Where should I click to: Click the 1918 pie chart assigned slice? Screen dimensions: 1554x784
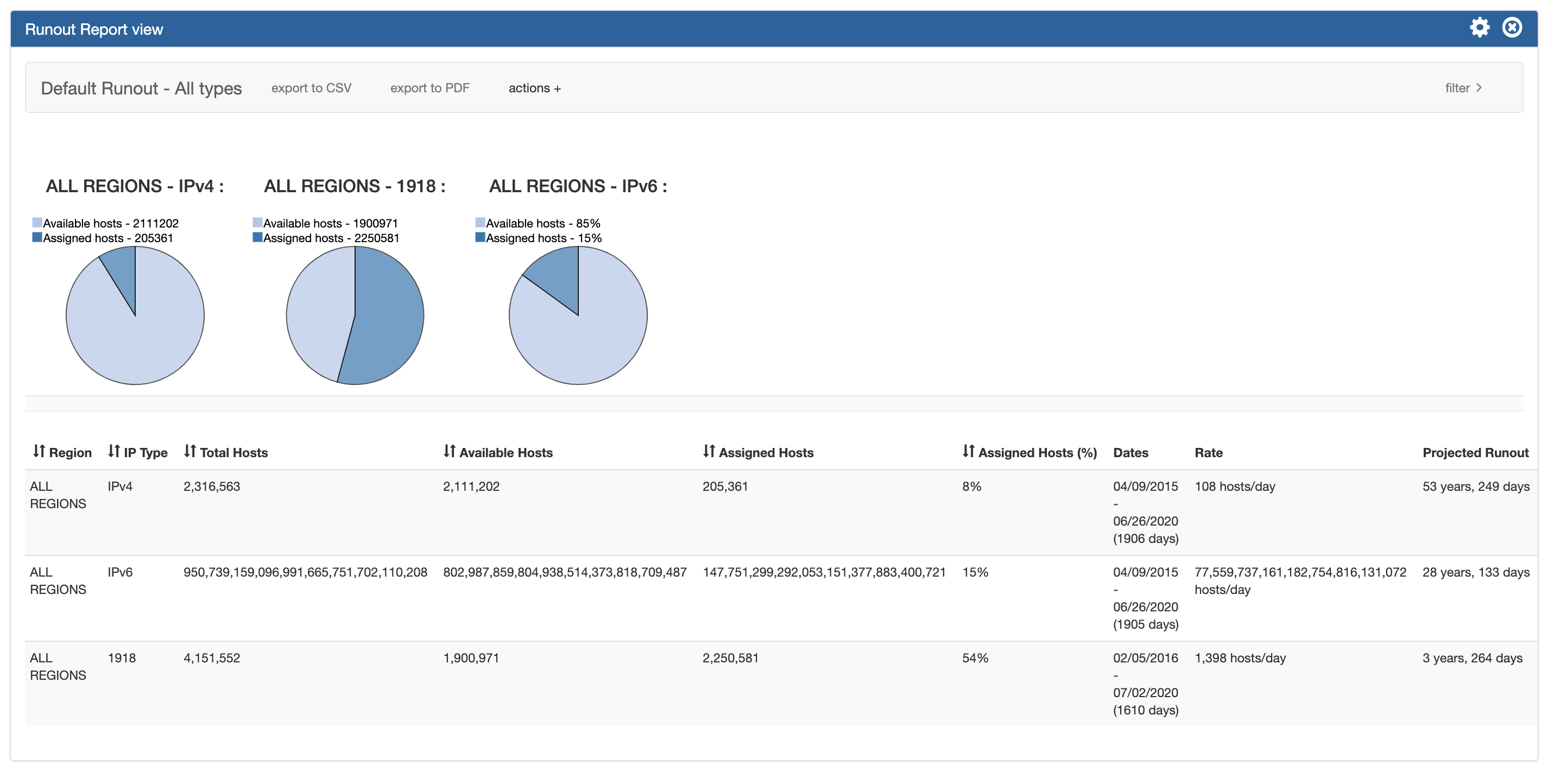click(389, 315)
